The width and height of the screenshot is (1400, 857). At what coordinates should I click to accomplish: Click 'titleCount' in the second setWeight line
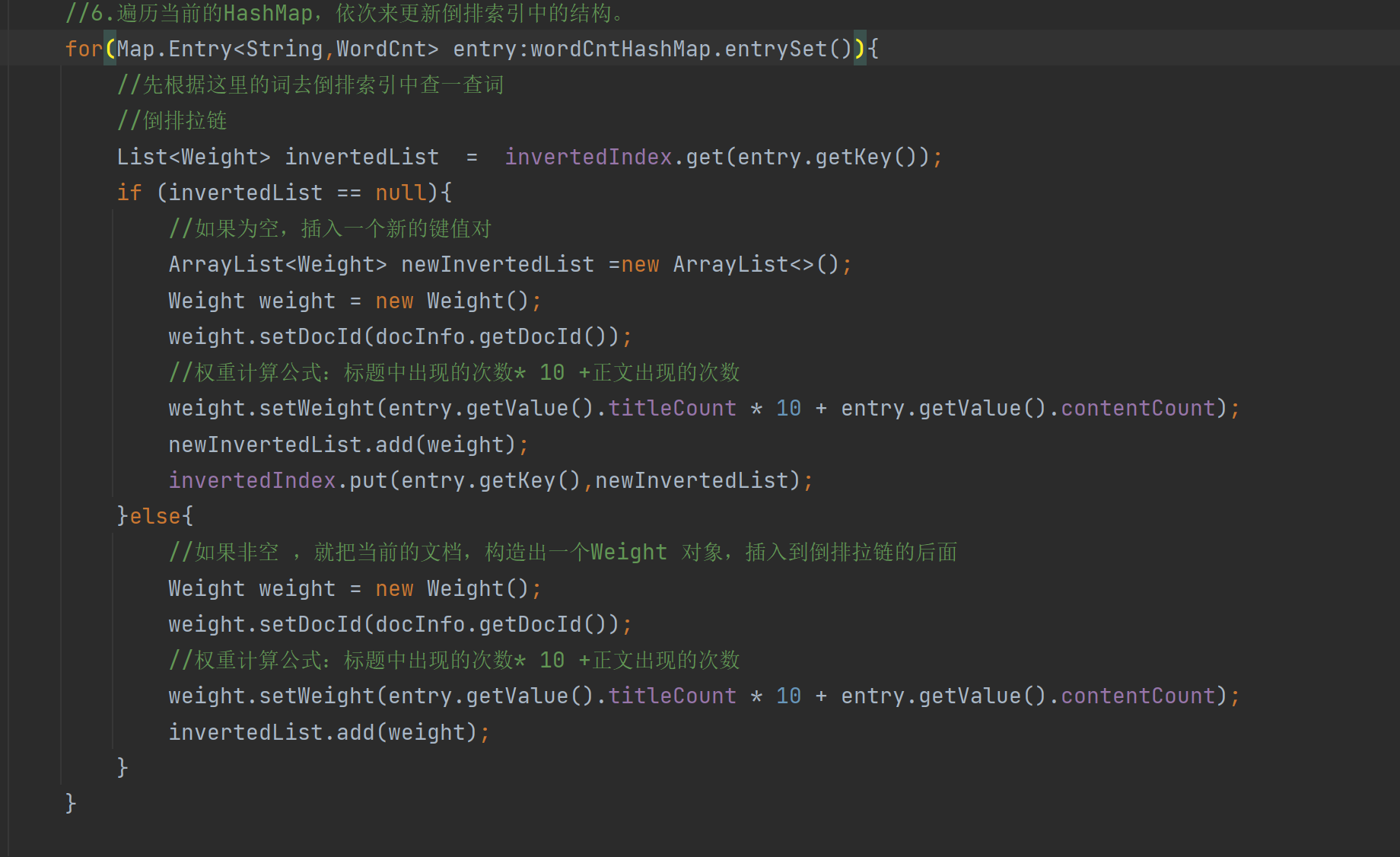[x=672, y=696]
